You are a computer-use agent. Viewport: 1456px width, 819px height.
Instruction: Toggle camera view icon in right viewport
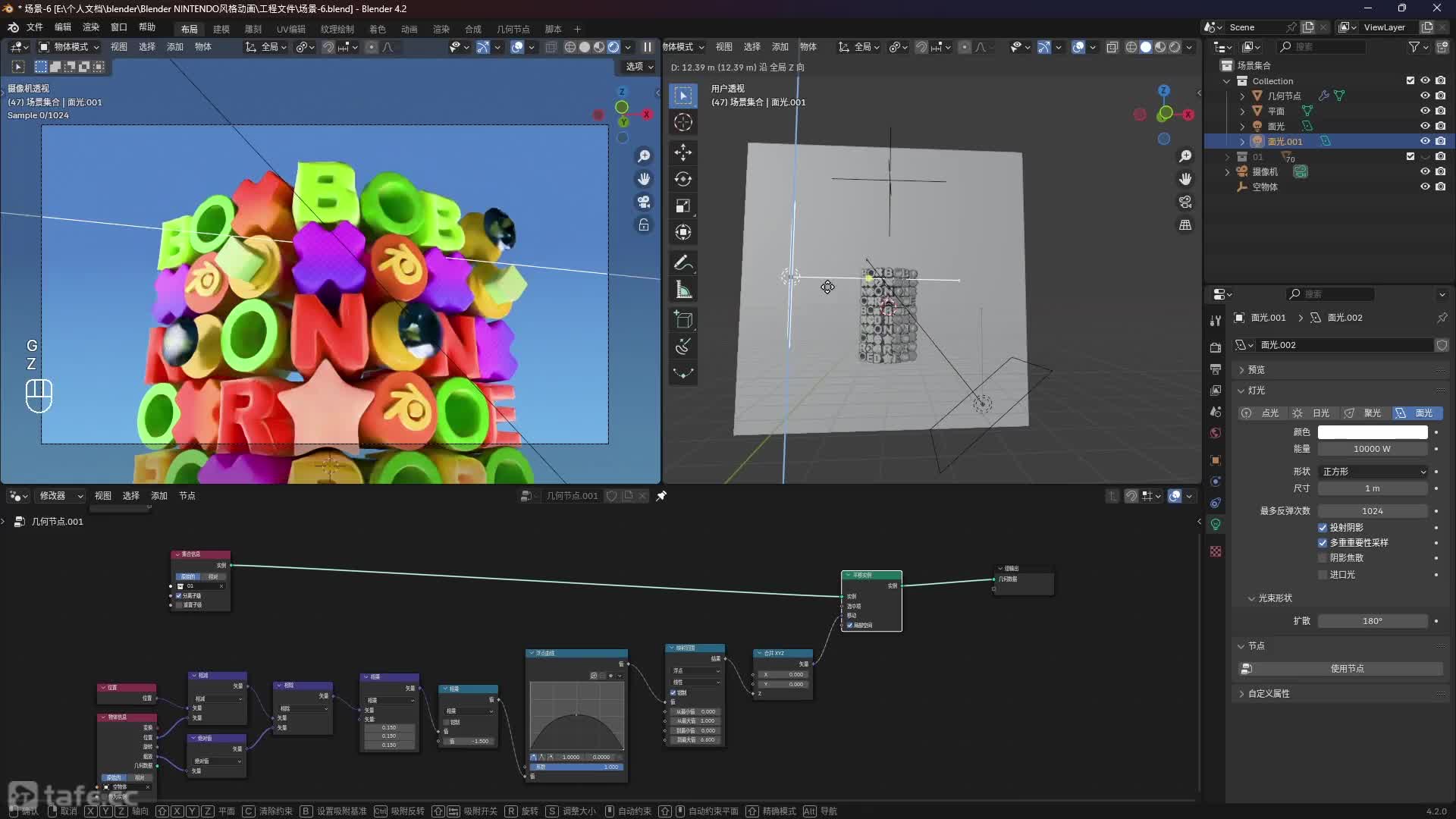tap(1185, 202)
